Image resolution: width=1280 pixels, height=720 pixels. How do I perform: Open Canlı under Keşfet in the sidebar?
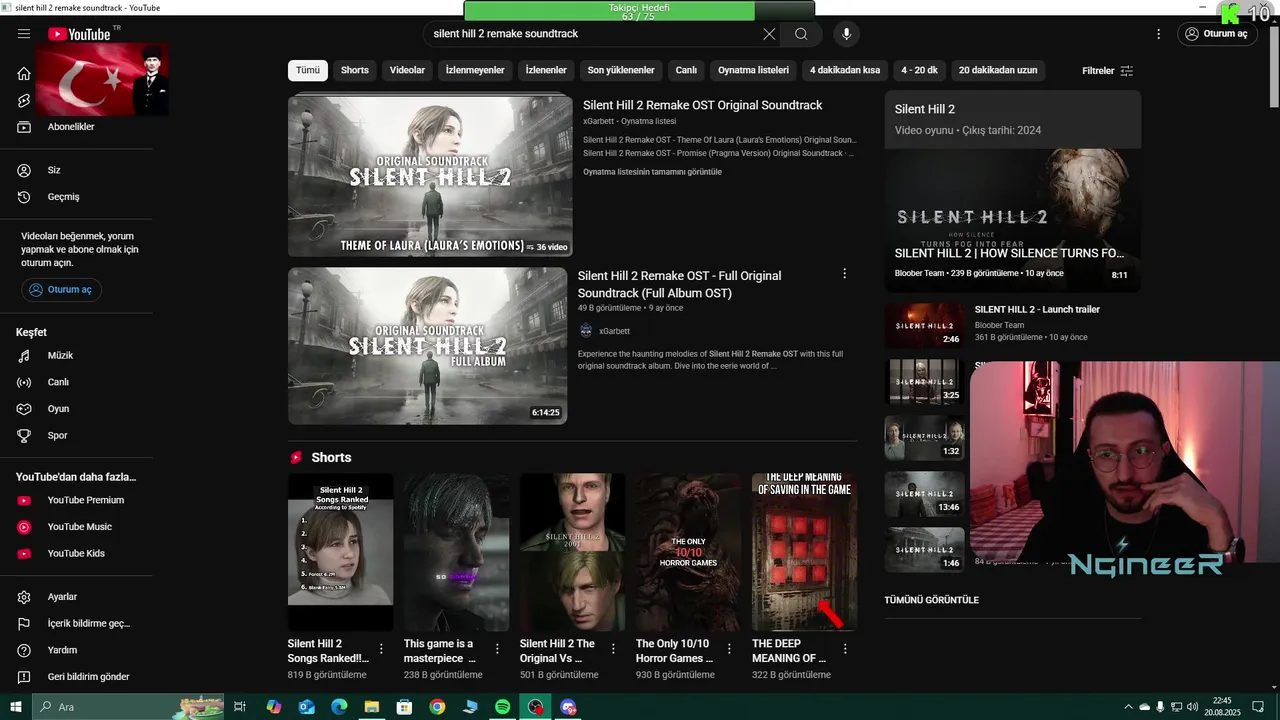[58, 382]
